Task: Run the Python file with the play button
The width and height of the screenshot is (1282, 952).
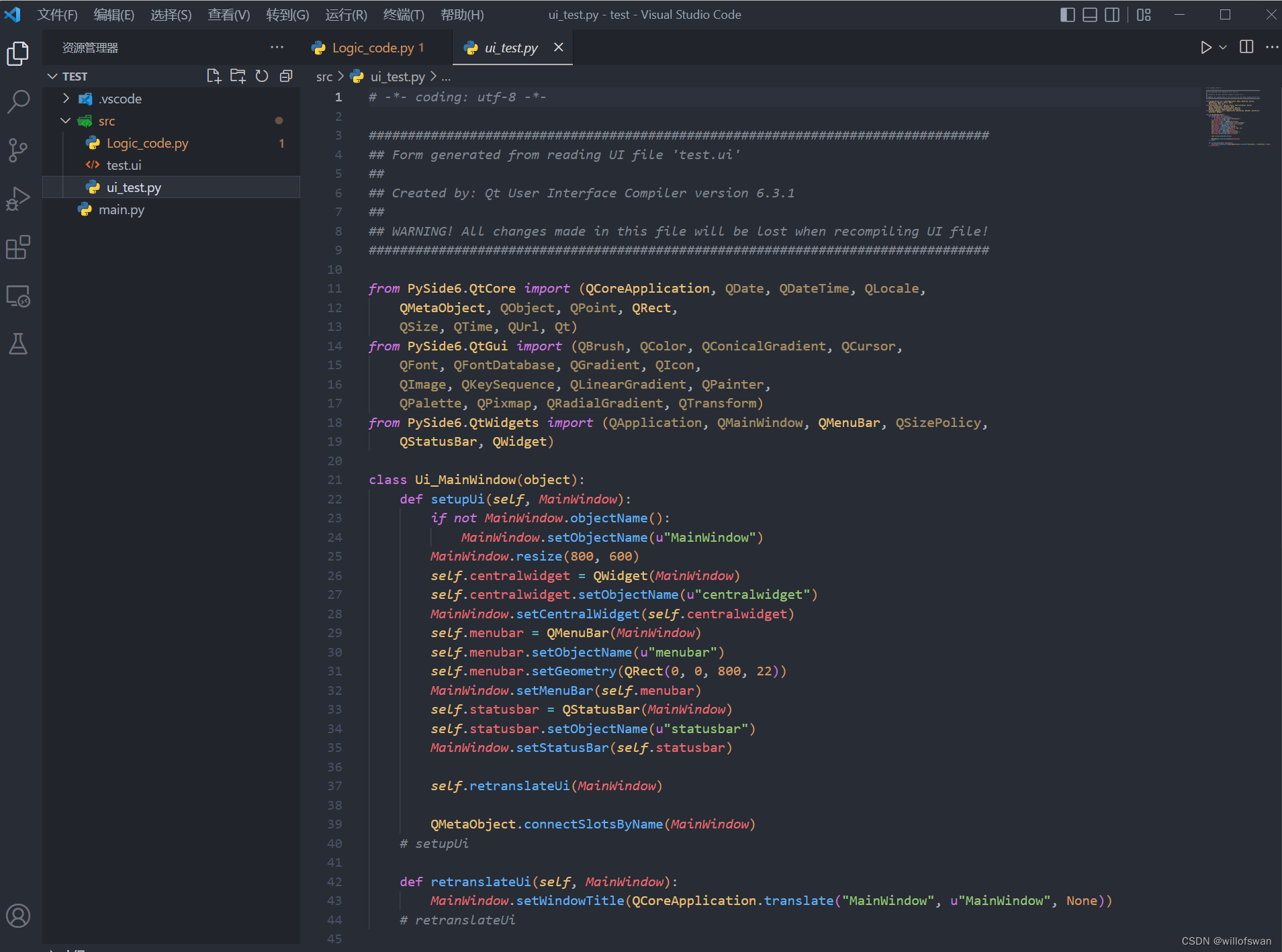Action: coord(1206,48)
